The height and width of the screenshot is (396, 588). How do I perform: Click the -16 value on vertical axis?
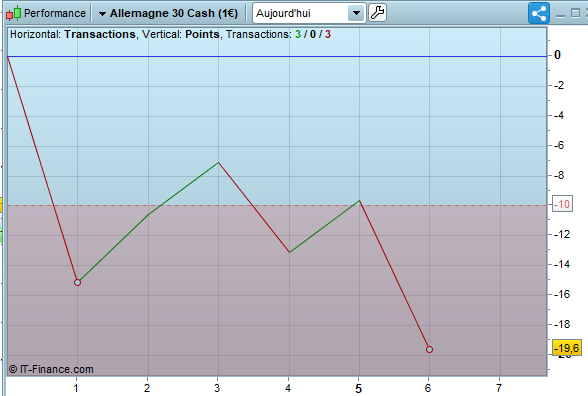tap(562, 294)
